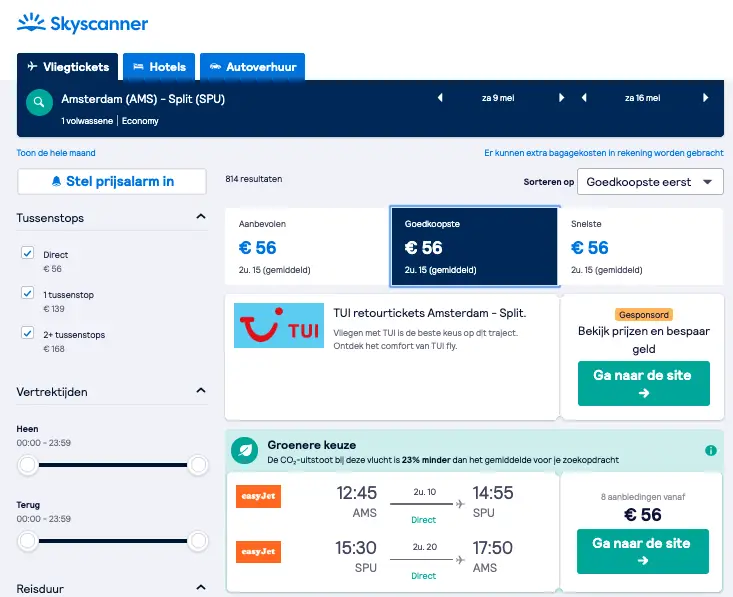733x597 pixels.
Task: Open the Toon de hele maand link
Action: pyautogui.click(x=56, y=153)
